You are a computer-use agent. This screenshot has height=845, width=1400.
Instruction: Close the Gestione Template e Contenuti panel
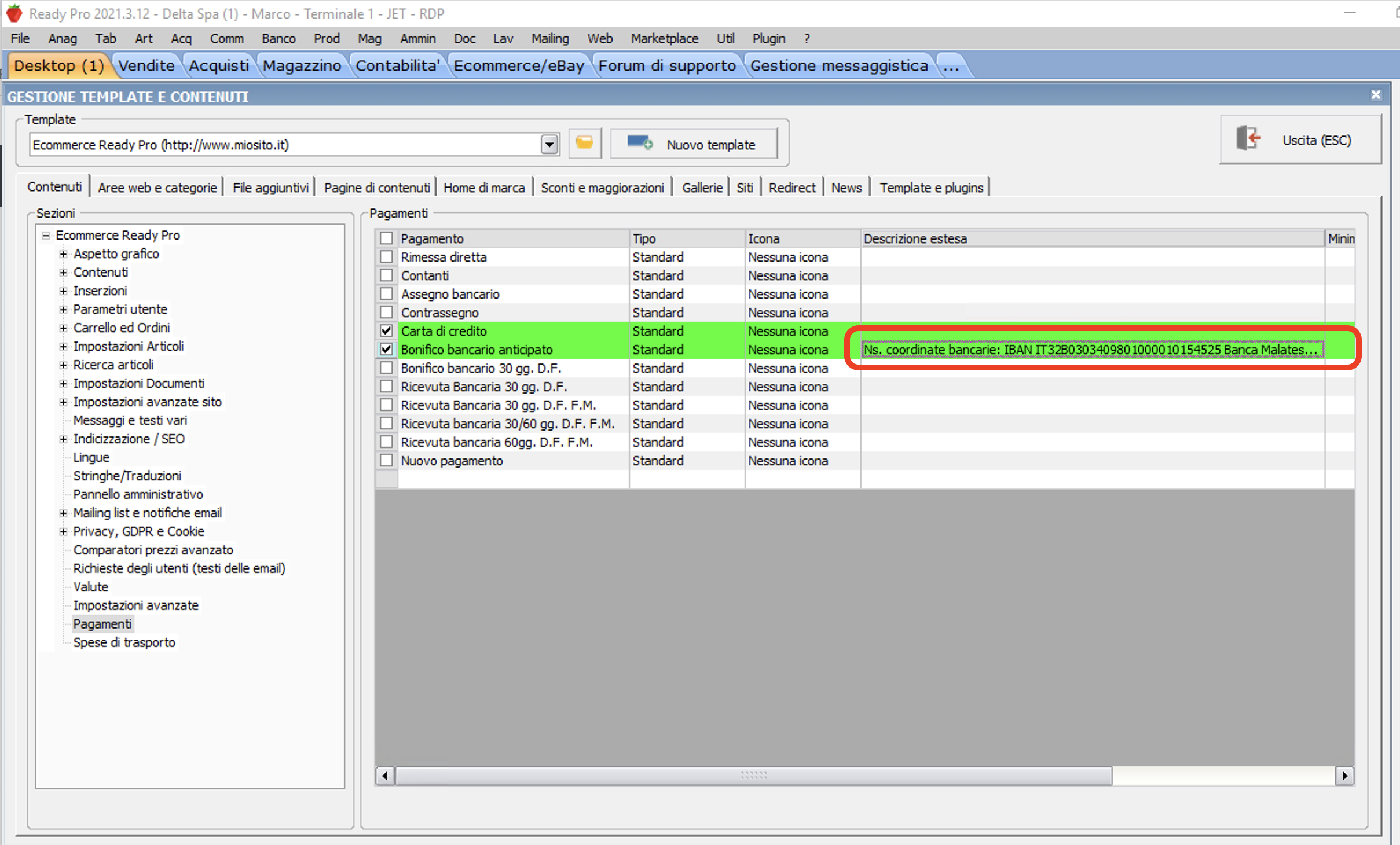point(1376,95)
